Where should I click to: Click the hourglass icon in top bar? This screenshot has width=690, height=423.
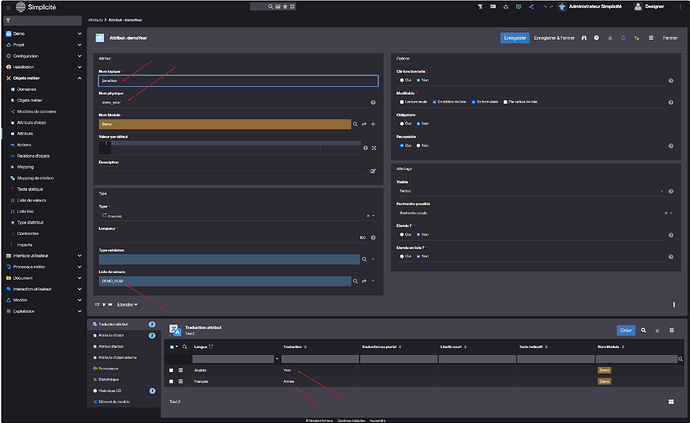coord(480,7)
